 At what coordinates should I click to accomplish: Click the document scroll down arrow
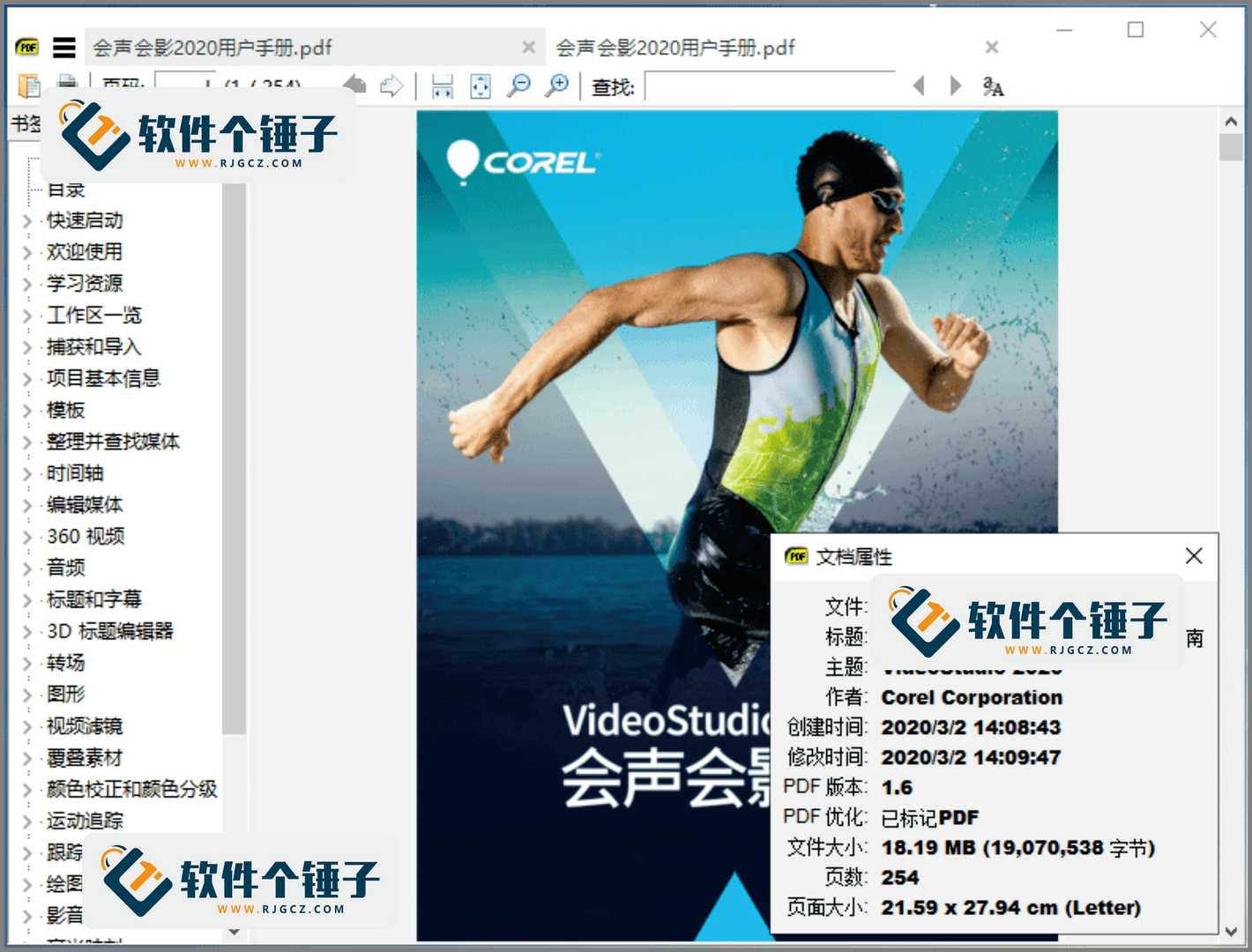pos(1231,931)
